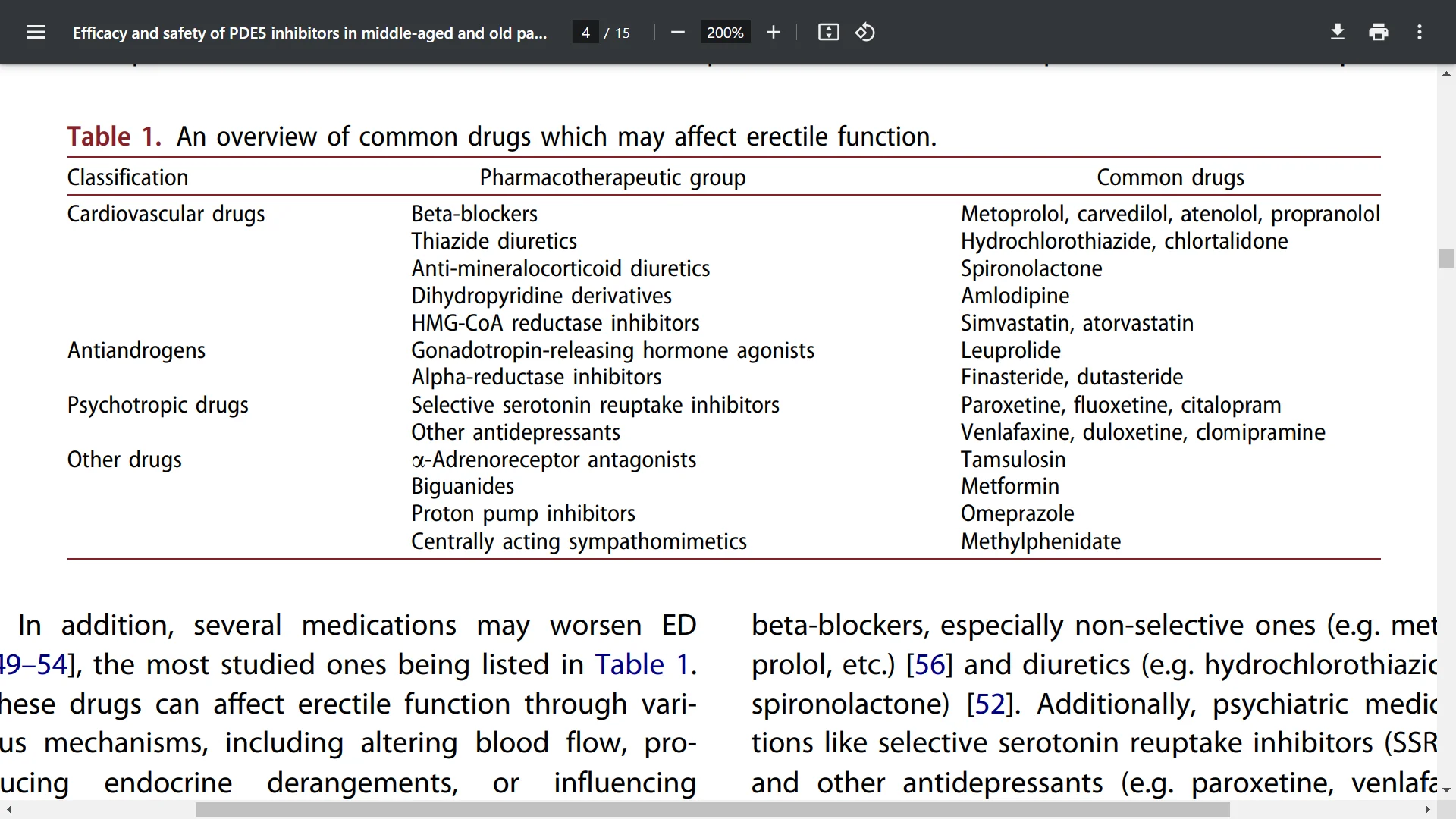Click the 'HMG-CoA reductase inhibitors' cell
1456x819 pixels.
coord(556,323)
